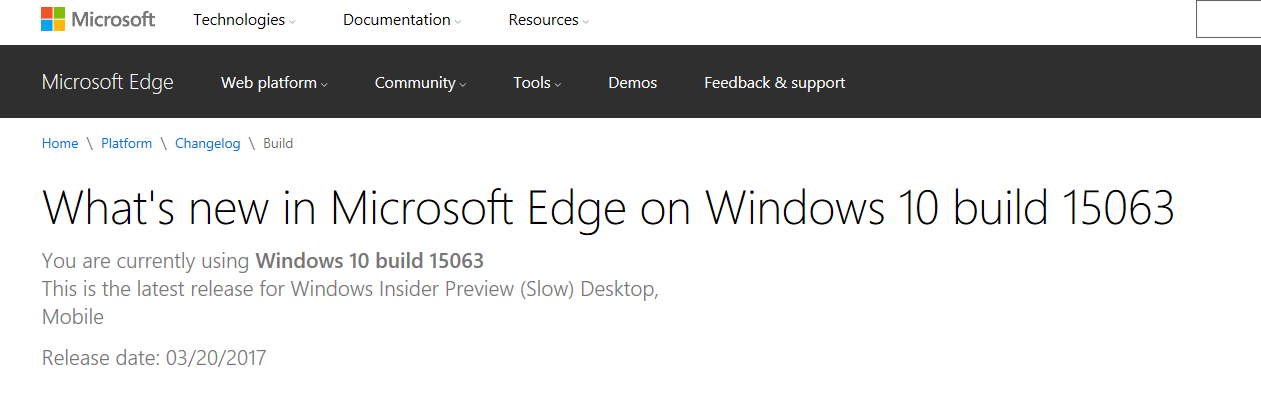Click the search box at top right
Image resolution: width=1261 pixels, height=400 pixels.
coord(1229,20)
